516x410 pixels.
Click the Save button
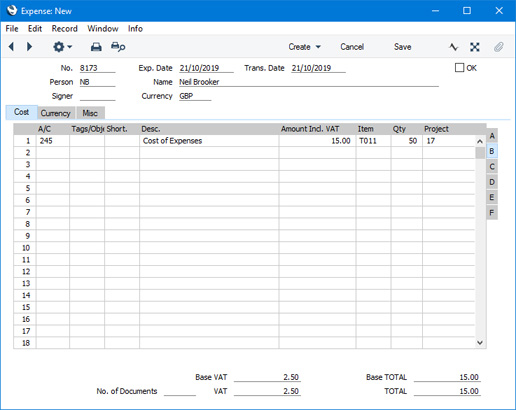point(403,47)
